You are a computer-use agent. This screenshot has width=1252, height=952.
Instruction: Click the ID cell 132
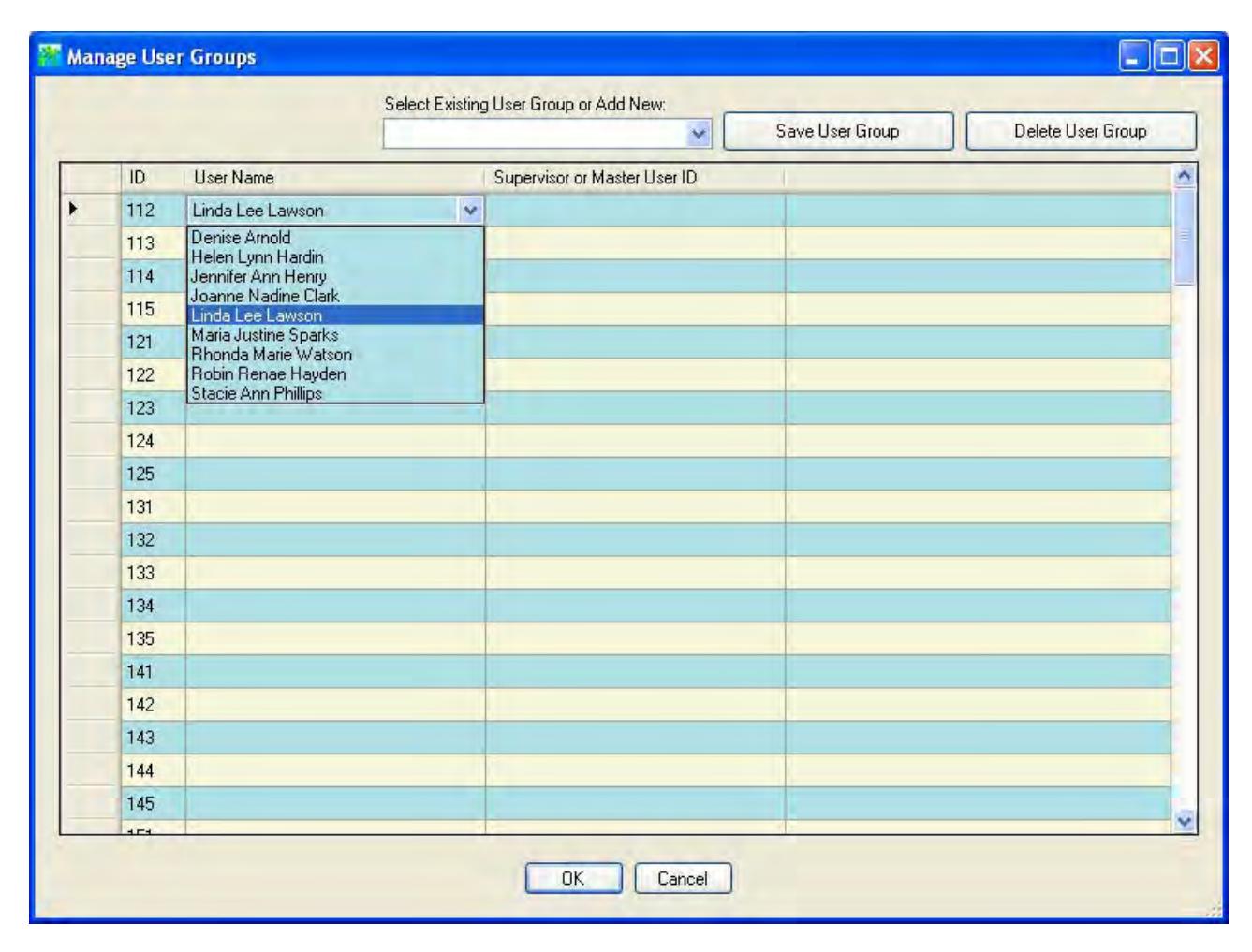(154, 539)
